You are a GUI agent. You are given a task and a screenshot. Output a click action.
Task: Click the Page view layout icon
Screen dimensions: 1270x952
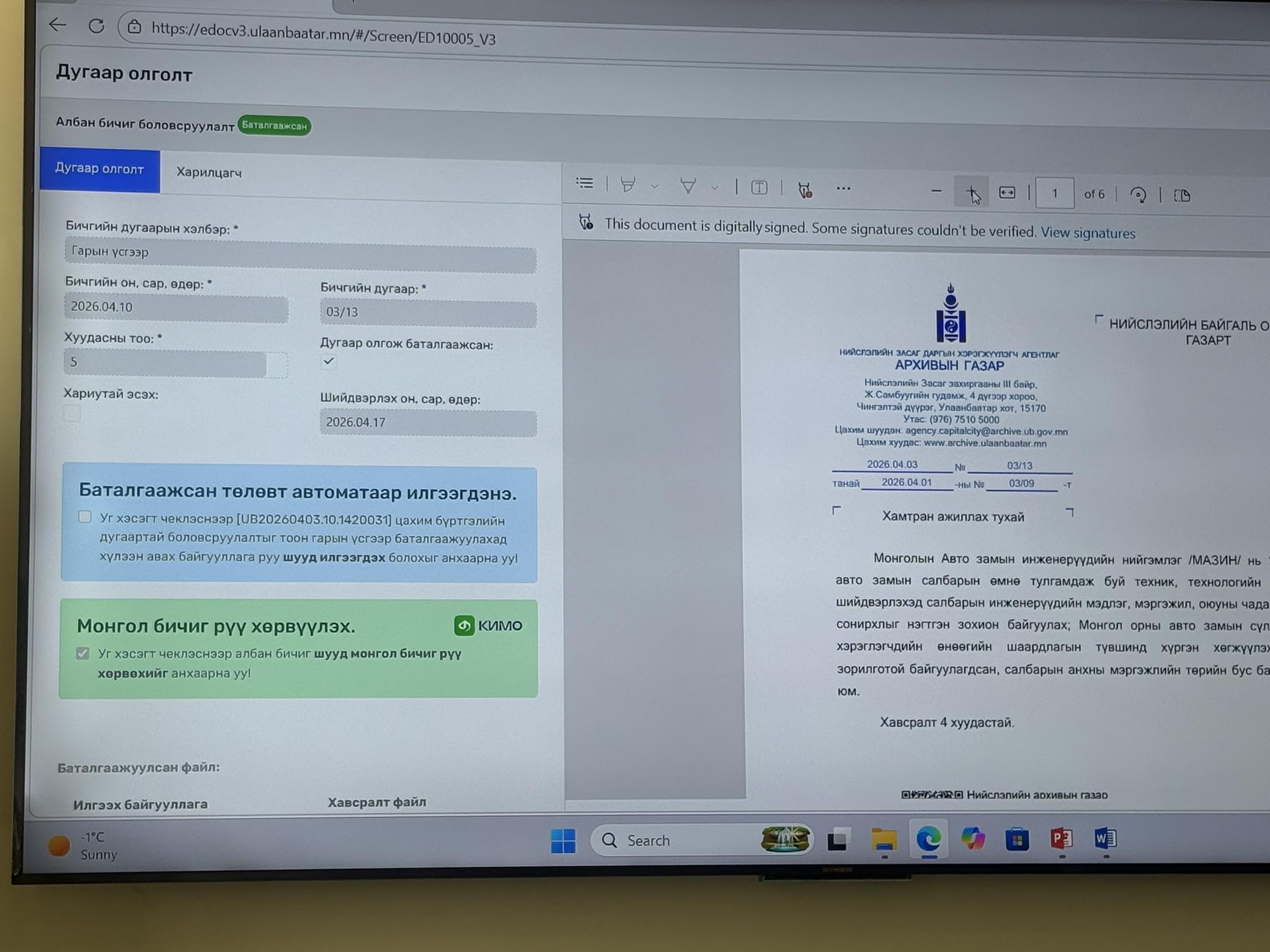pyautogui.click(x=1183, y=196)
